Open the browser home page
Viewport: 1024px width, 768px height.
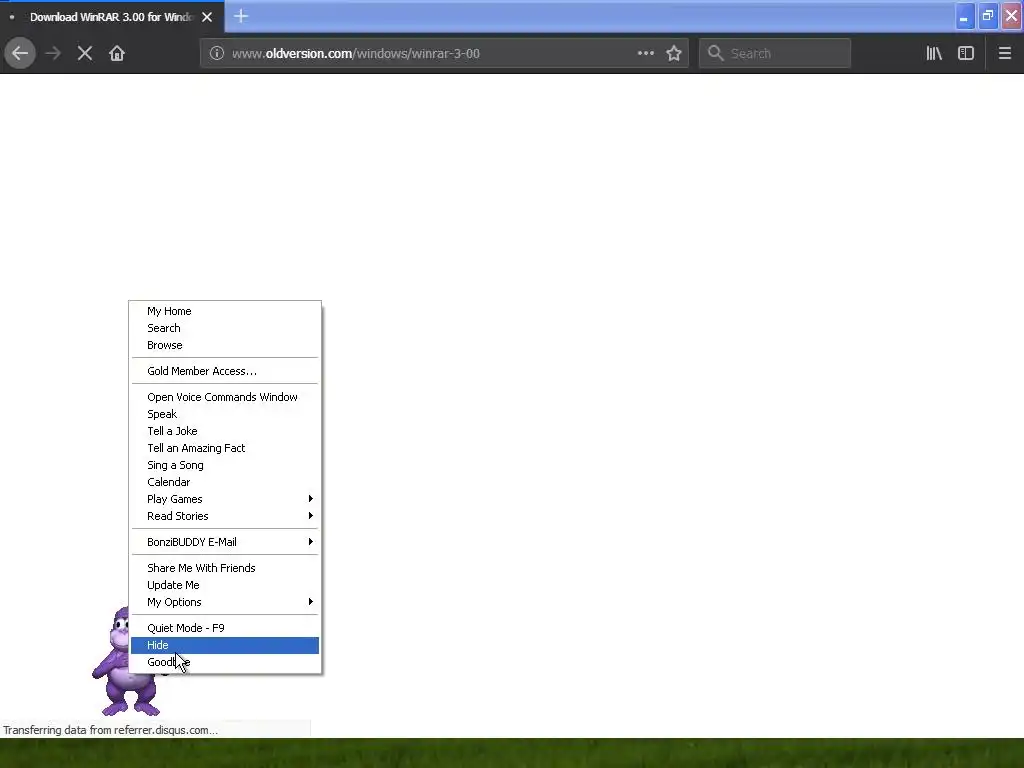pos(117,53)
